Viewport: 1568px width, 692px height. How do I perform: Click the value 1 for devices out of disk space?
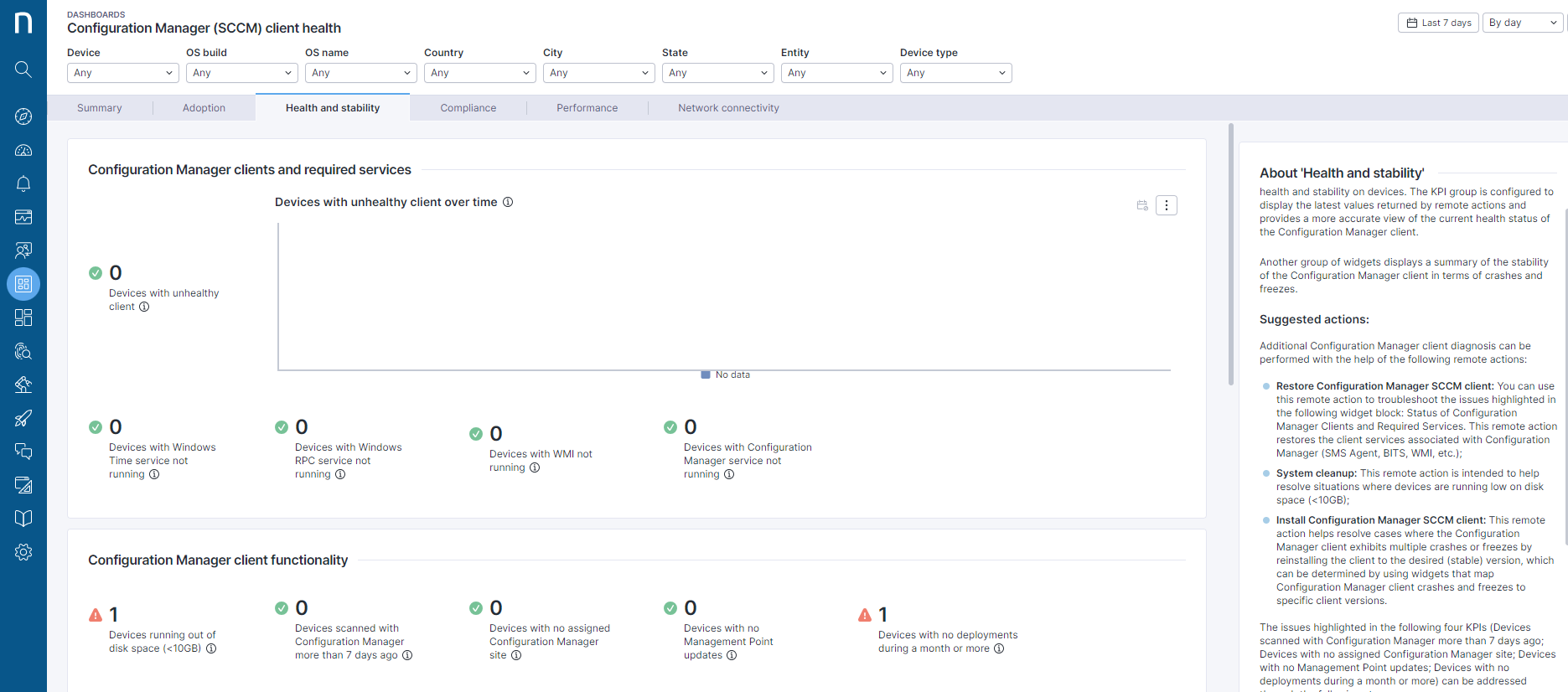114,614
